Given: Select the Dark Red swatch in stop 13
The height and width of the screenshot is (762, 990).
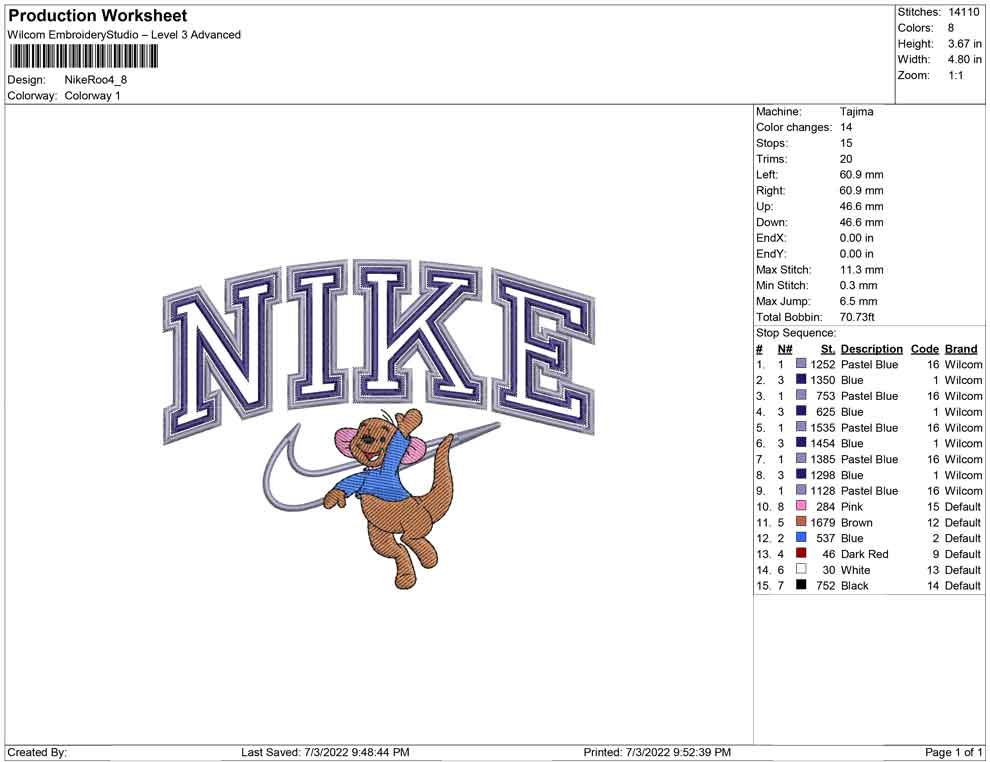Looking at the screenshot, I should coord(801,553).
